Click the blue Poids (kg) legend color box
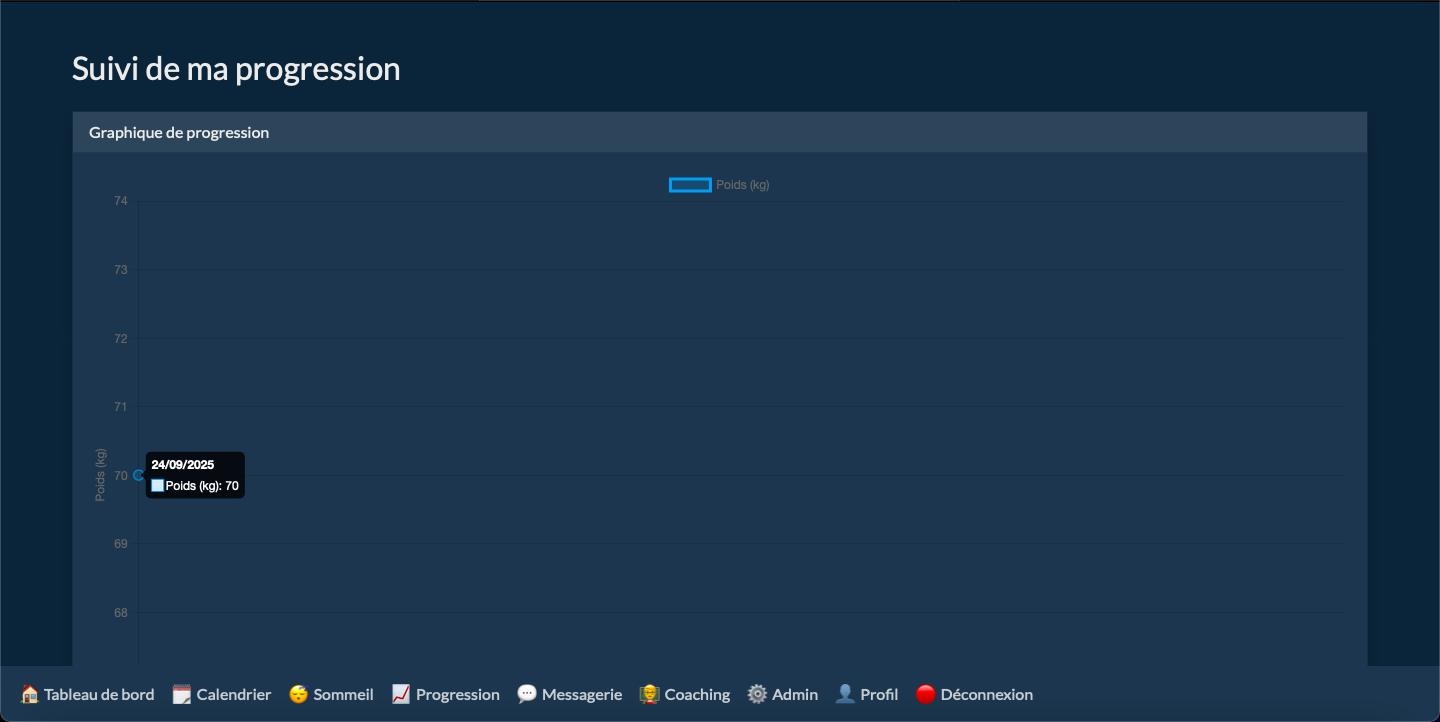The image size is (1440, 722). [x=690, y=185]
